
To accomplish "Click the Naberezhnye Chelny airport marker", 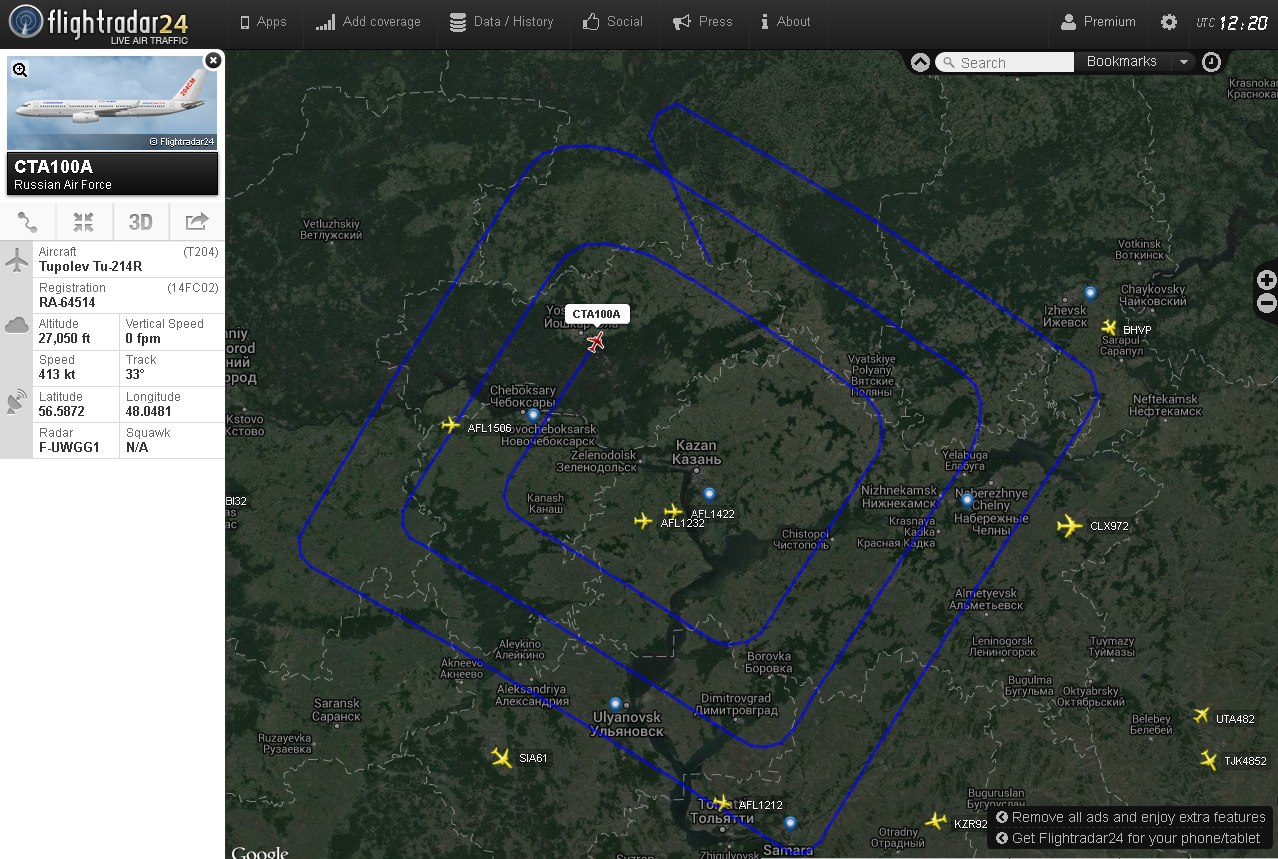I will click(x=966, y=499).
